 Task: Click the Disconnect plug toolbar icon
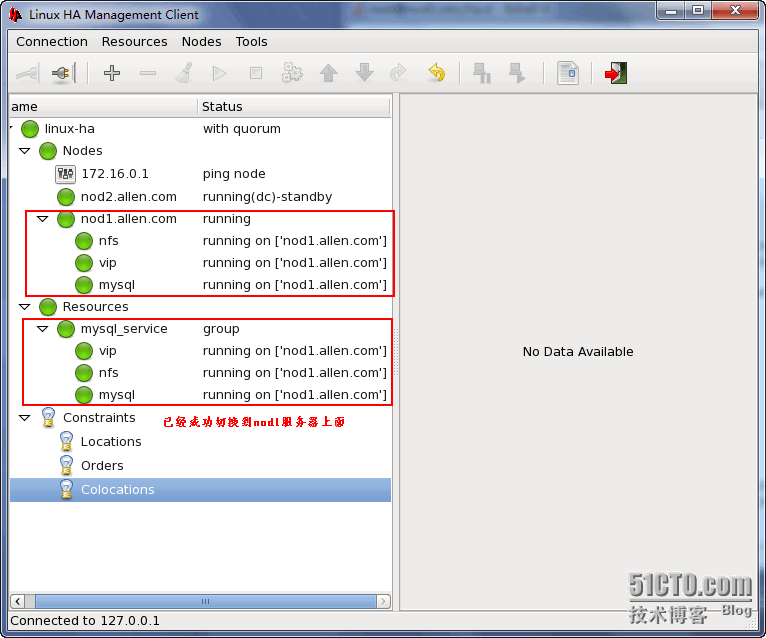tap(64, 73)
